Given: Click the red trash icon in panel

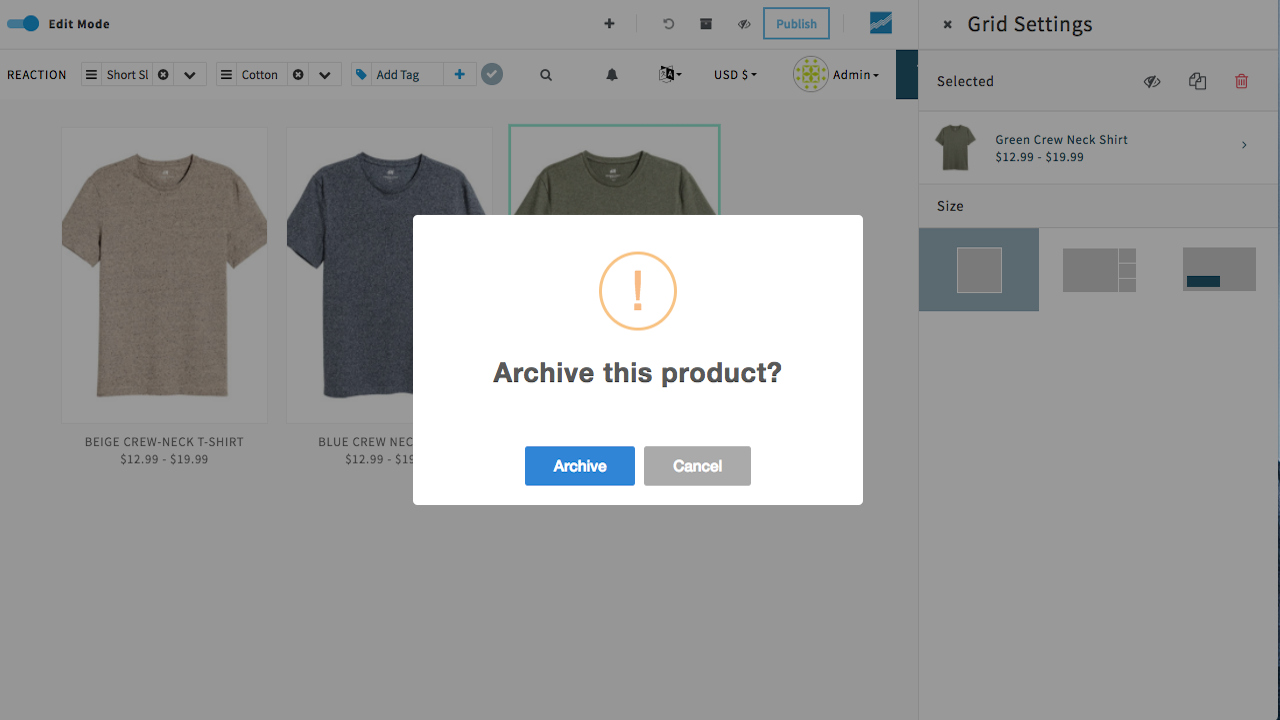Looking at the screenshot, I should (x=1241, y=82).
